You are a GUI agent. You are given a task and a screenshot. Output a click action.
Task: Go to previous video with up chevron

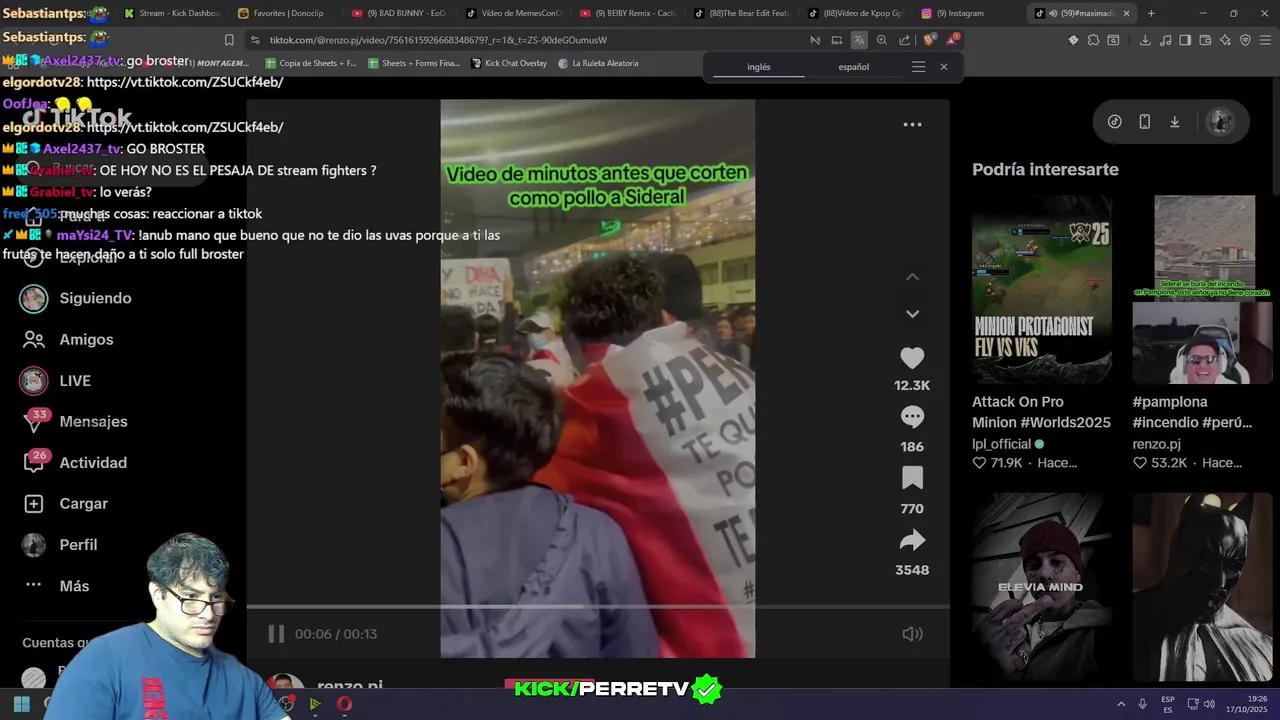912,277
